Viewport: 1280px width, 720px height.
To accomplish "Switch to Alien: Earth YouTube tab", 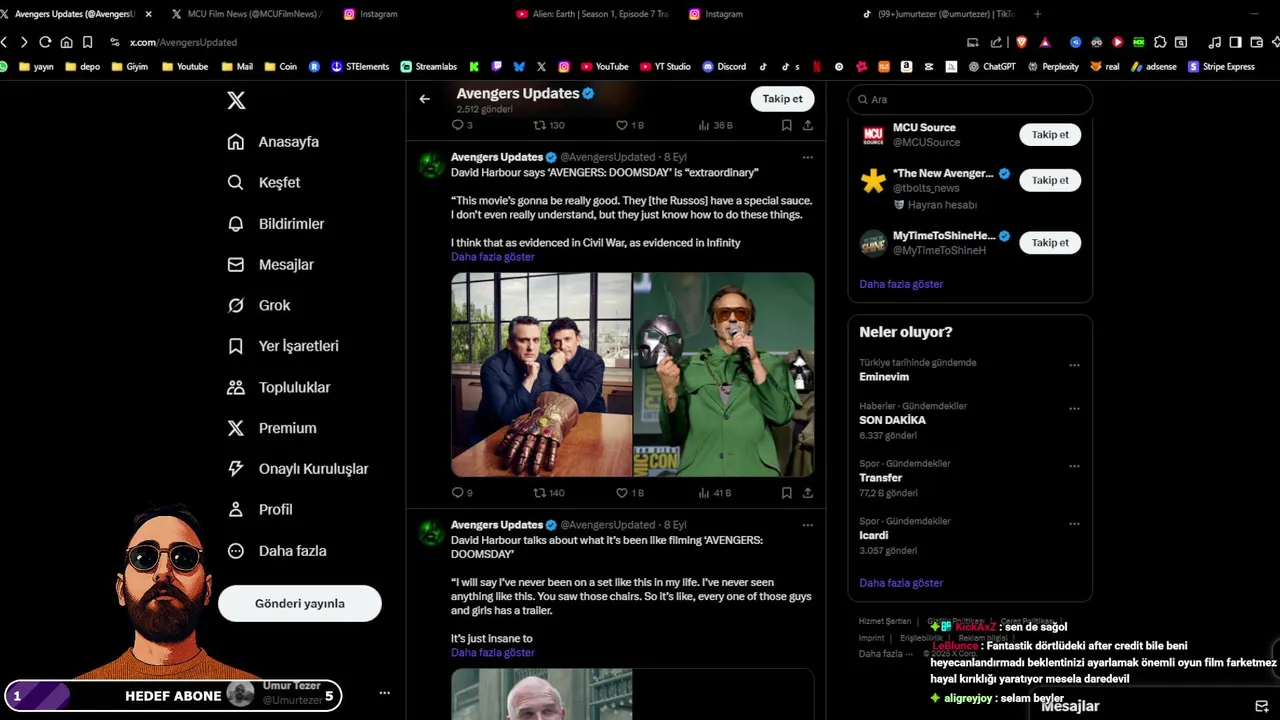I will [594, 14].
